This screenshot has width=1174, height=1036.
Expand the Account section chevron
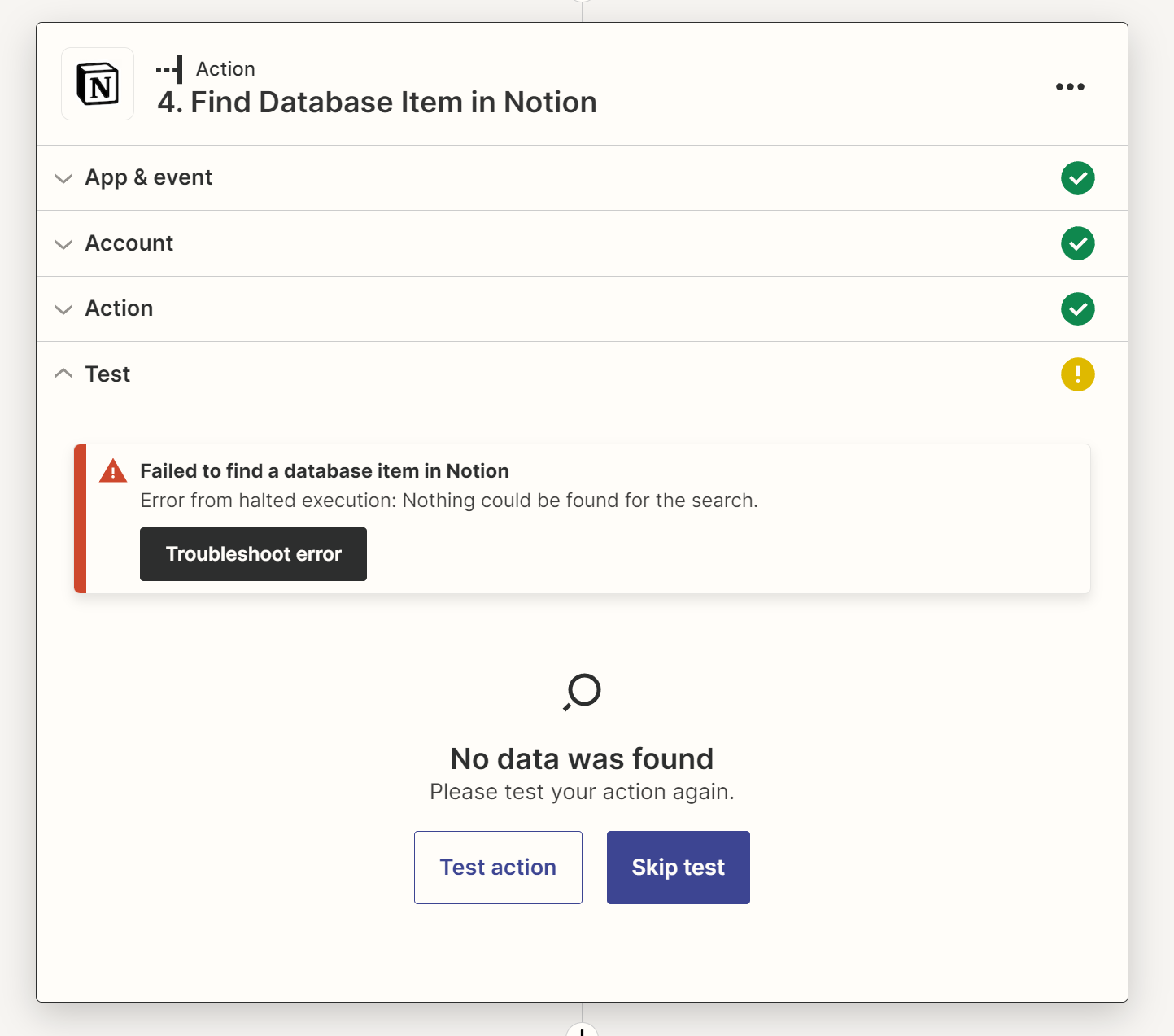pyautogui.click(x=63, y=244)
